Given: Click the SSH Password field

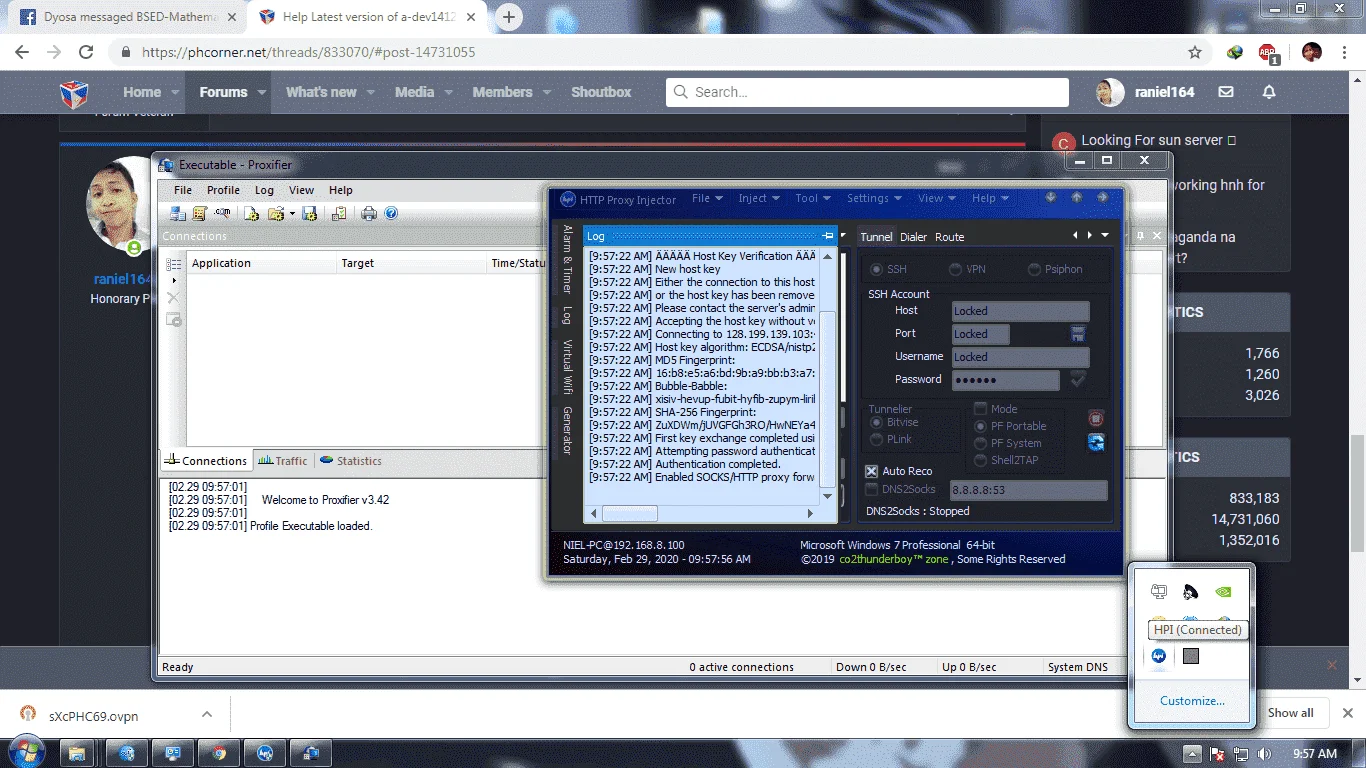Looking at the screenshot, I should click(1005, 380).
